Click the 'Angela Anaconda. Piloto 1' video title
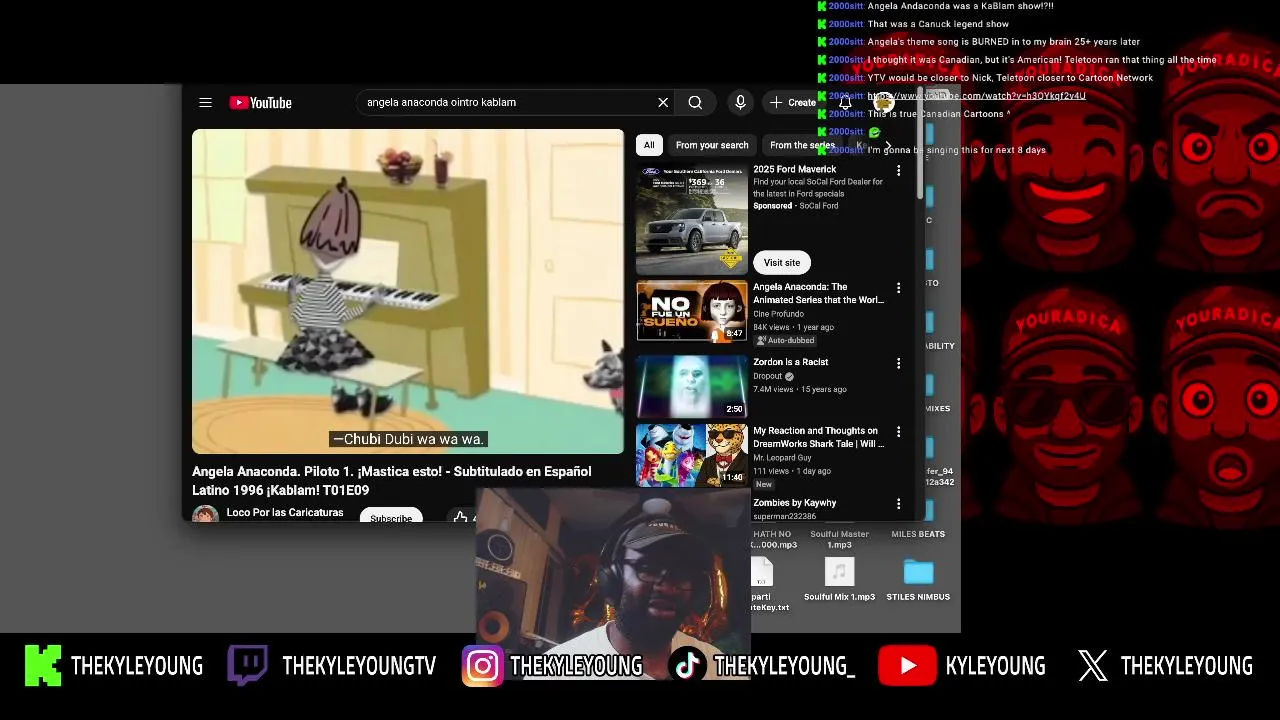Screen dimensions: 1280x720 point(392,480)
